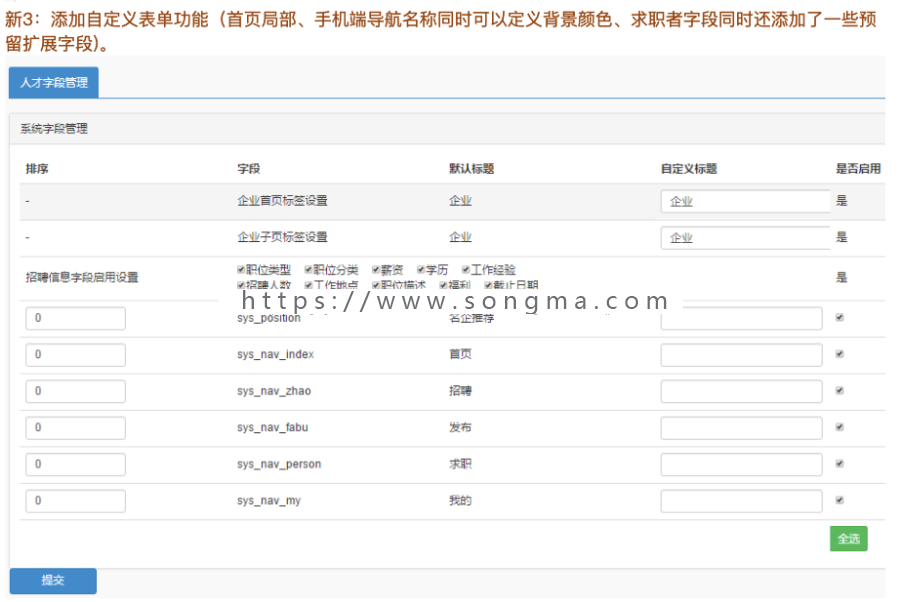Click the sys_nav_my field name

(269, 501)
